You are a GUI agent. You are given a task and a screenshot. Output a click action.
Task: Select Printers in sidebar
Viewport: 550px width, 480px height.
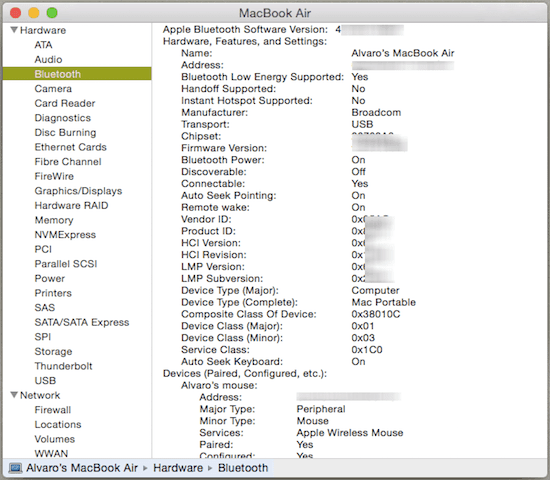(53, 293)
